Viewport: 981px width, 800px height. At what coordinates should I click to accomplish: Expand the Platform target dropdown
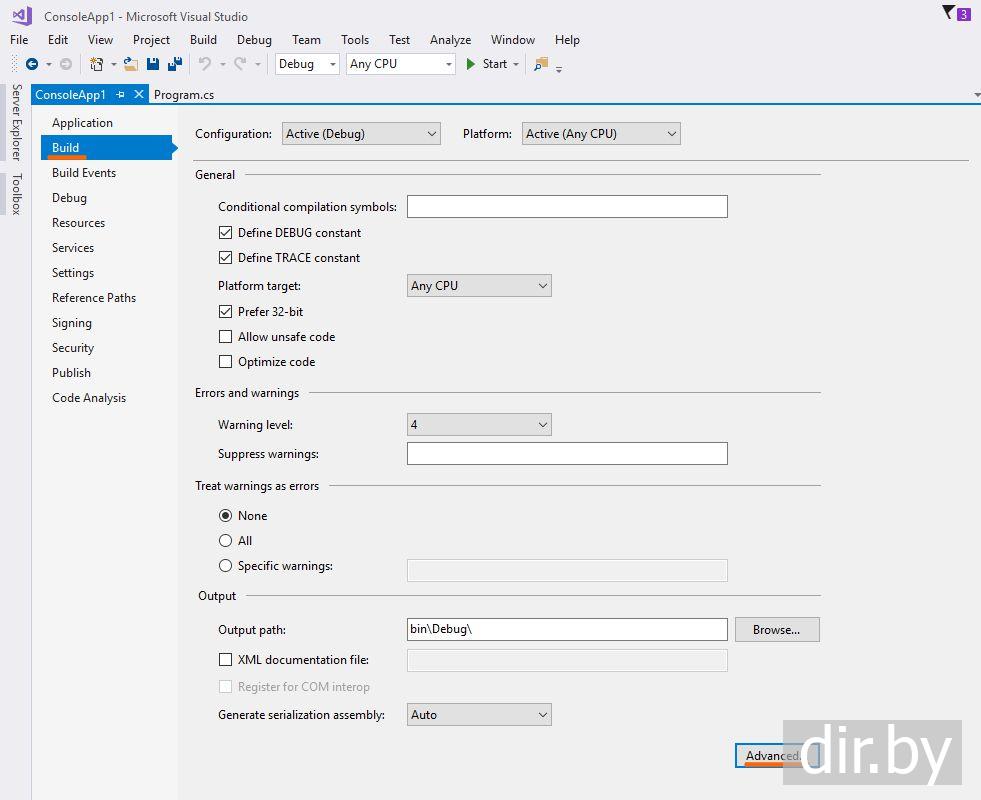coord(479,286)
